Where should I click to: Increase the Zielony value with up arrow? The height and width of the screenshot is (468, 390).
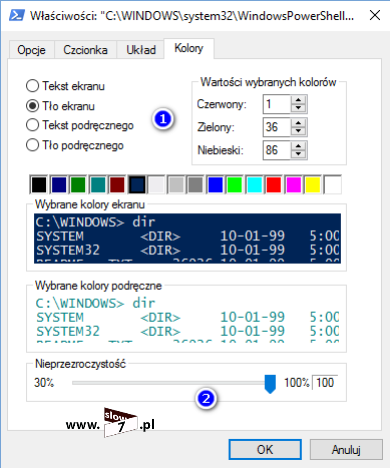[x=298, y=123]
